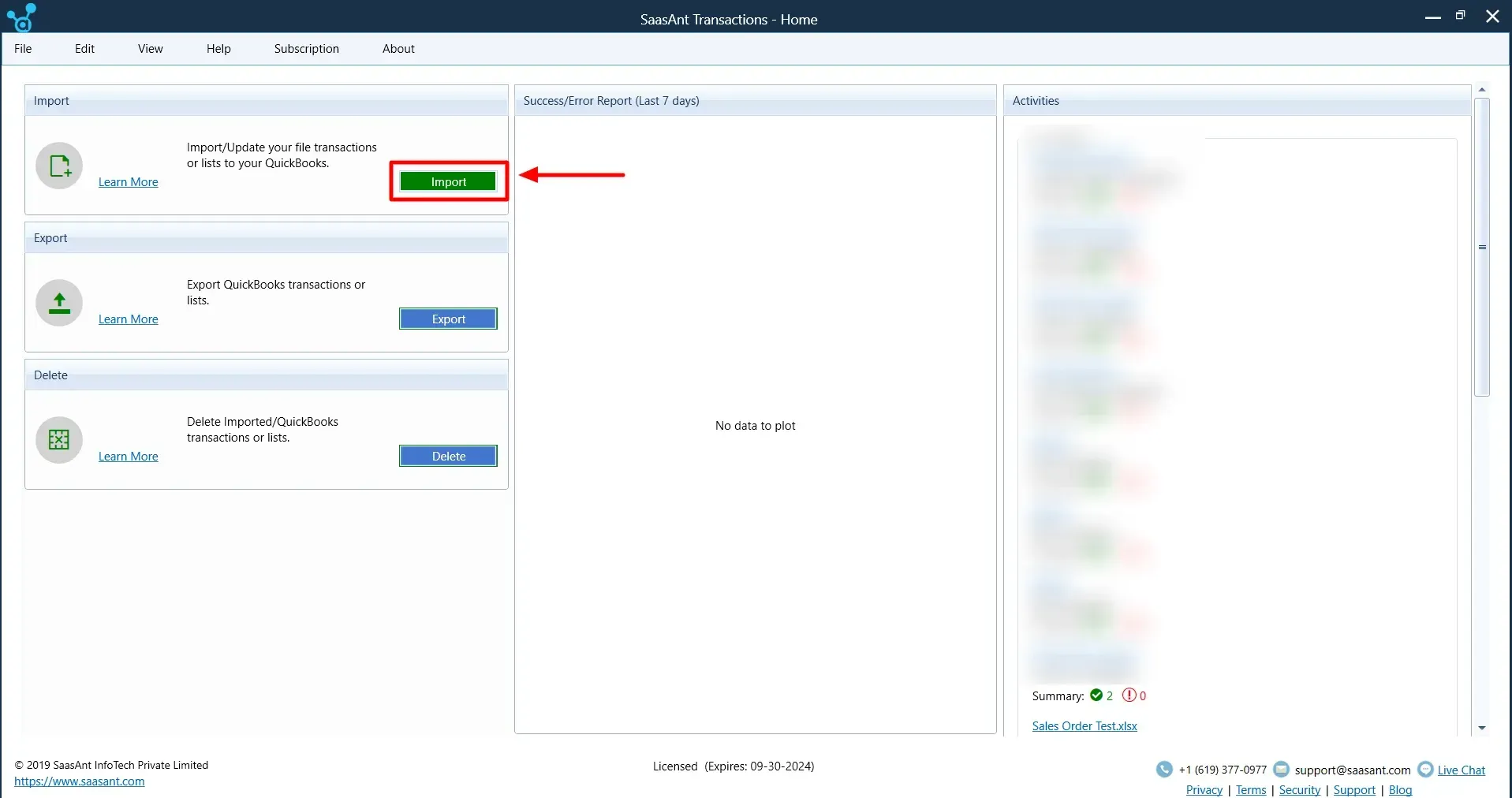Click the SaasAnt logo icon in title bar
The width and height of the screenshot is (1512, 798).
21,17
